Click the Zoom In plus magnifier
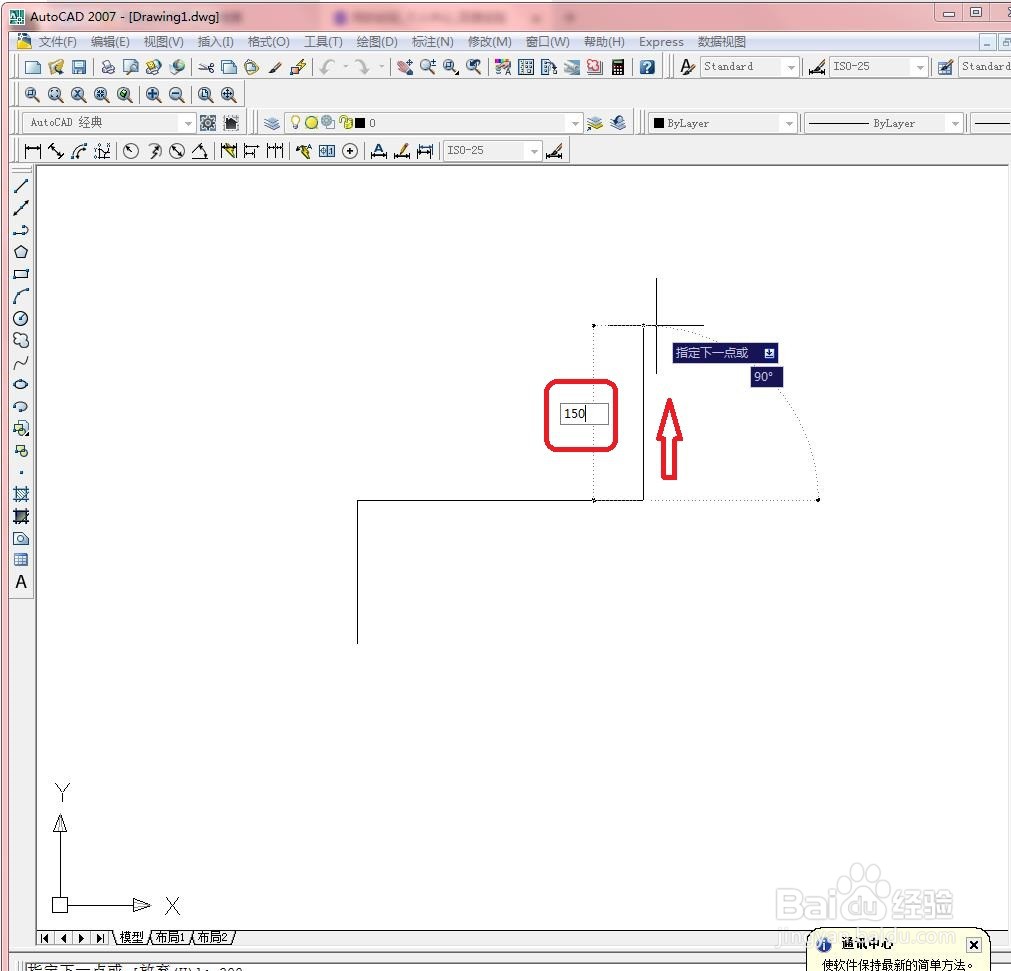Screen dimensions: 1011x971 [153, 95]
